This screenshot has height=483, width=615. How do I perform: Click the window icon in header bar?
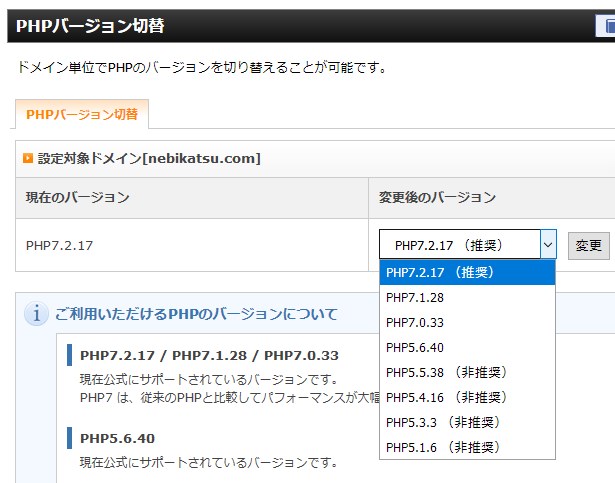(606, 26)
